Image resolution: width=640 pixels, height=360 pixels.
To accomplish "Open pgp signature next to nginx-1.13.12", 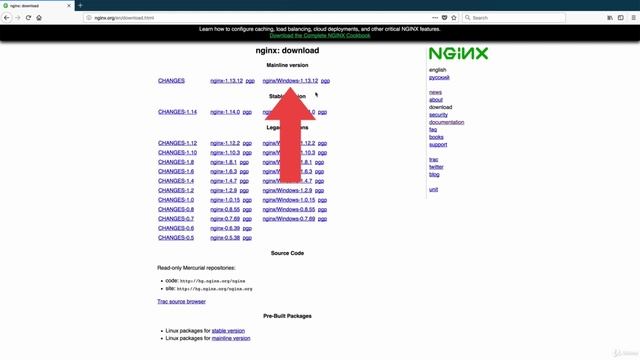I will point(250,81).
